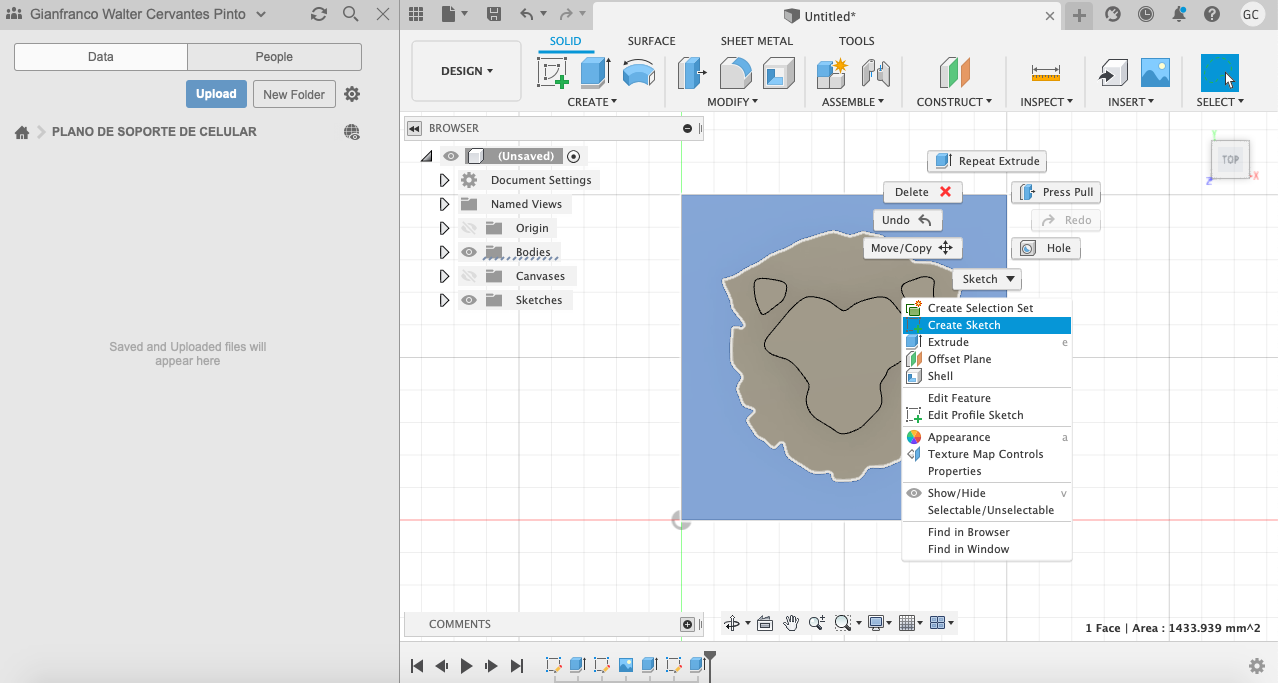The width and height of the screenshot is (1278, 683).
Task: Open the notifications bell
Action: tap(1179, 14)
